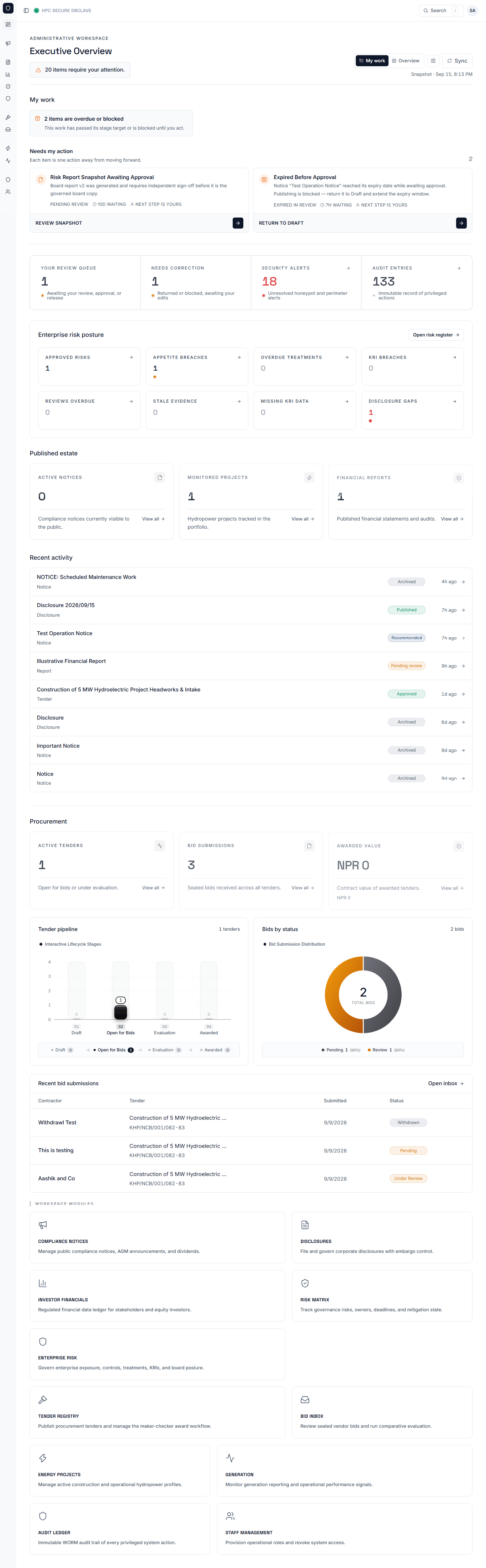Open arrow on Security Alerts card
Image resolution: width=486 pixels, height=1568 pixels.
click(348, 268)
